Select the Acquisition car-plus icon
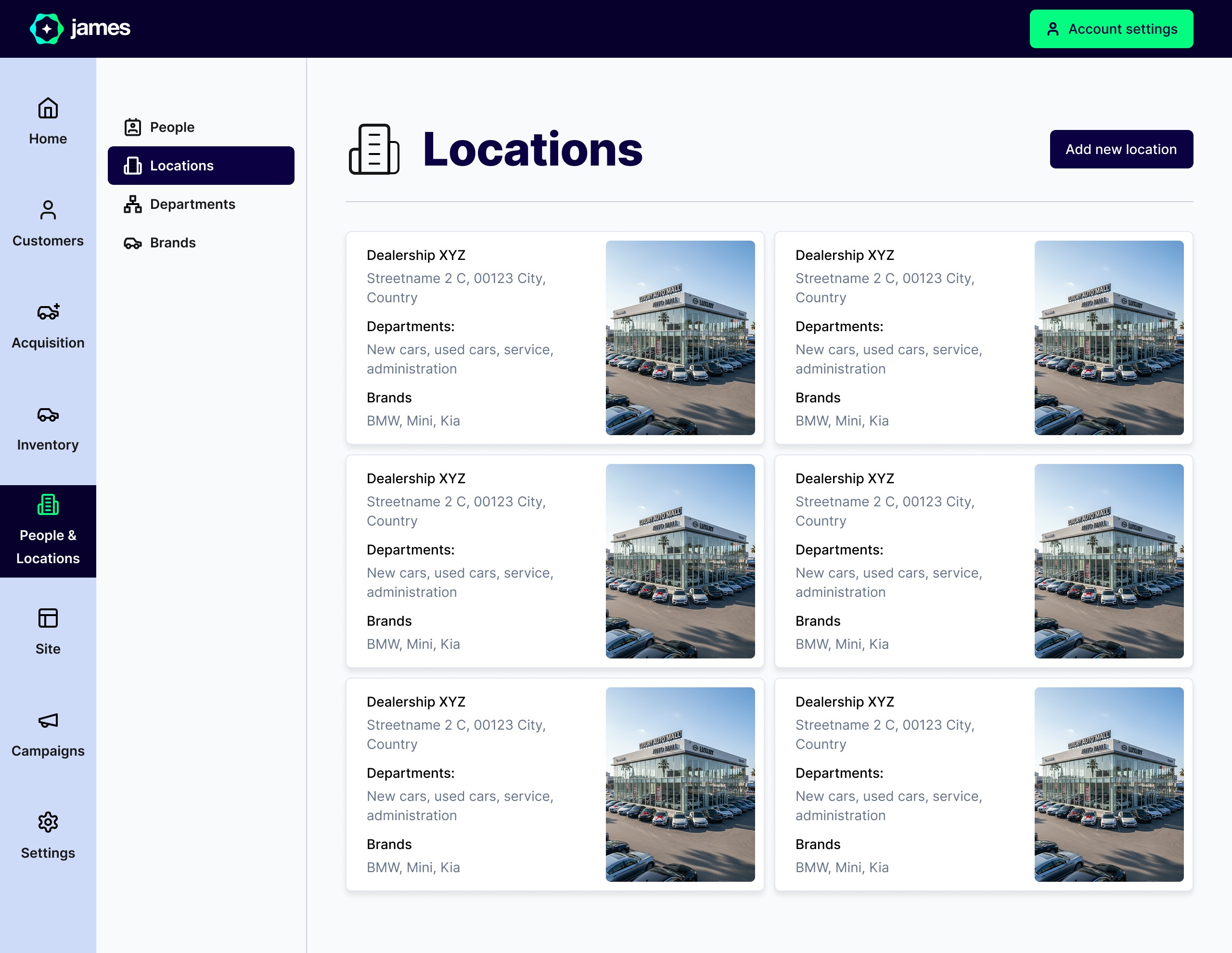The image size is (1232, 953). [x=48, y=312]
